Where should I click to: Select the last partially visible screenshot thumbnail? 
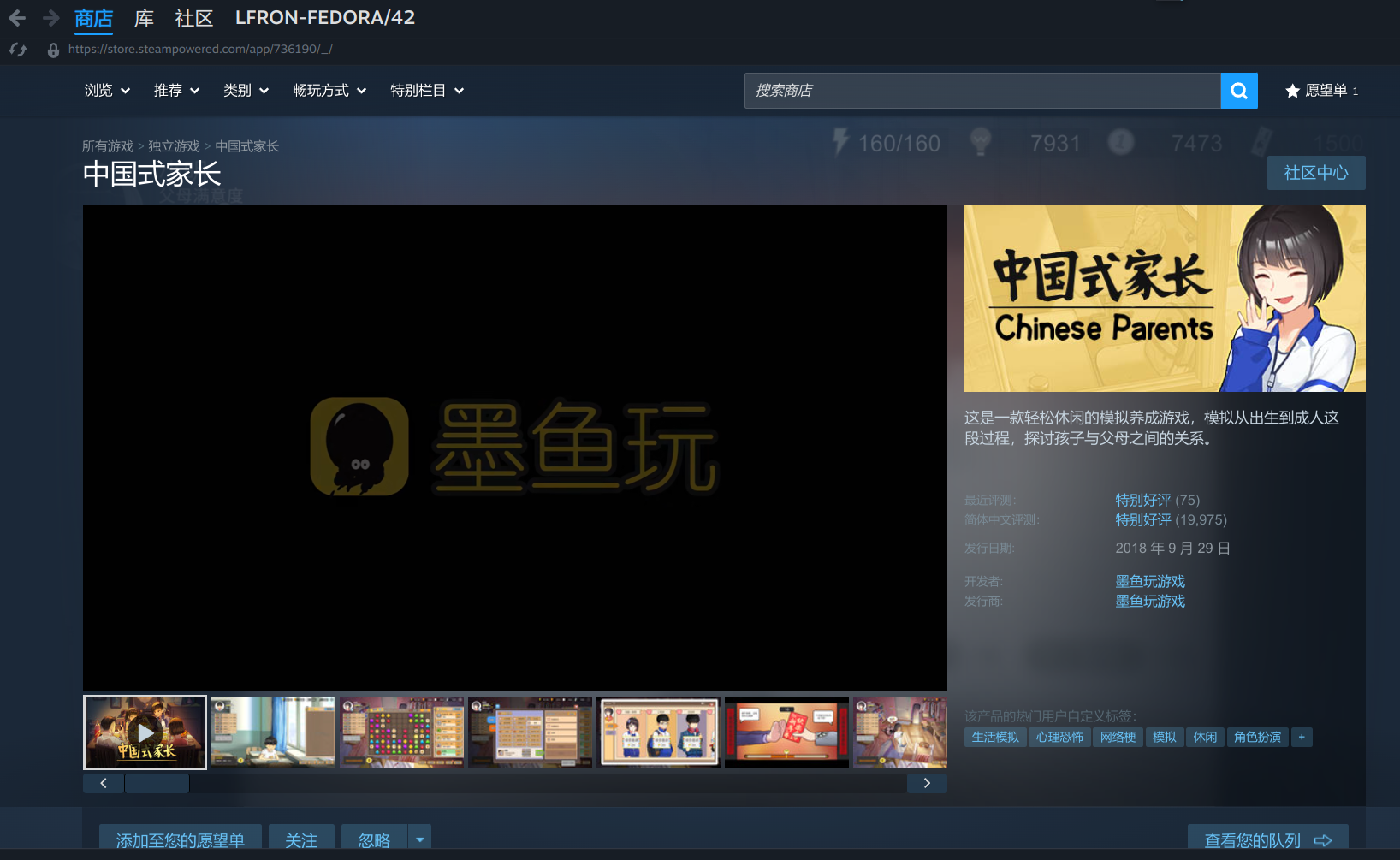click(x=900, y=732)
